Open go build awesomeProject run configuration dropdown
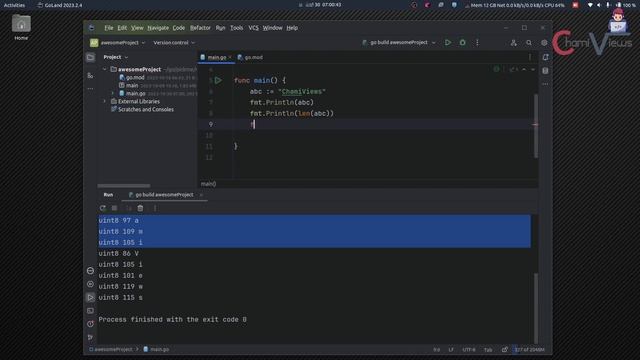 pyautogui.click(x=399, y=42)
